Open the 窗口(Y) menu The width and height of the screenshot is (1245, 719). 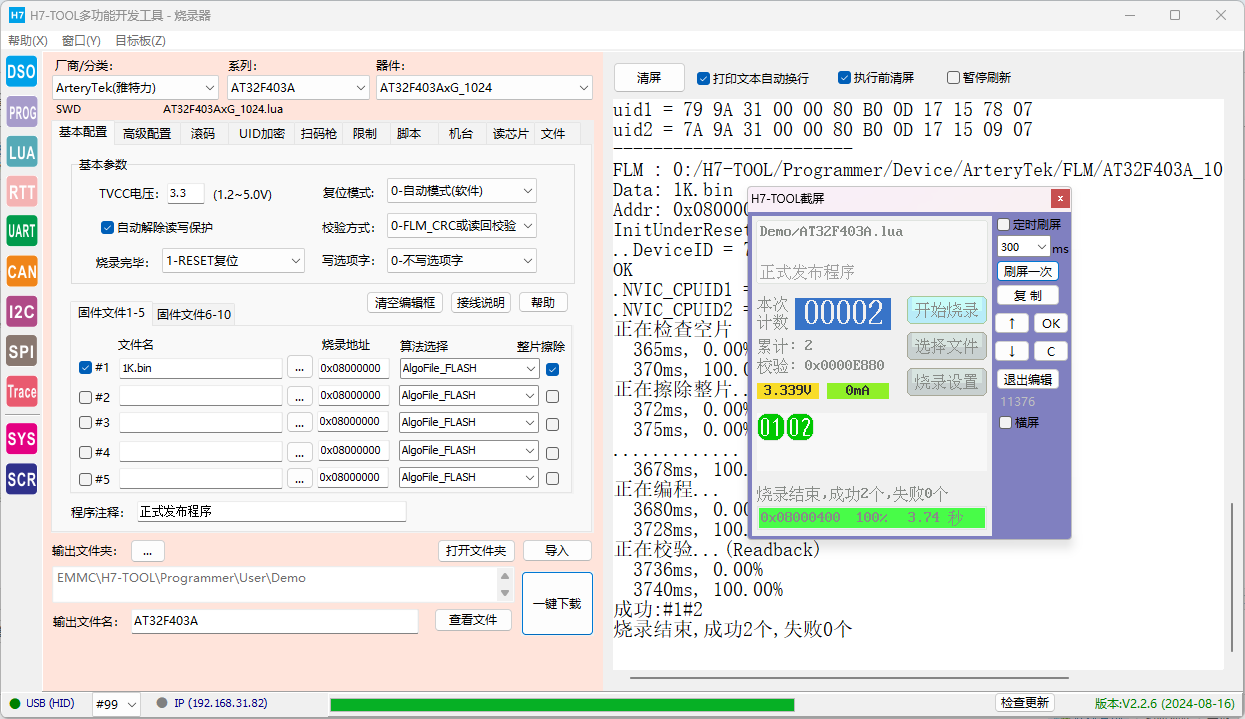81,41
